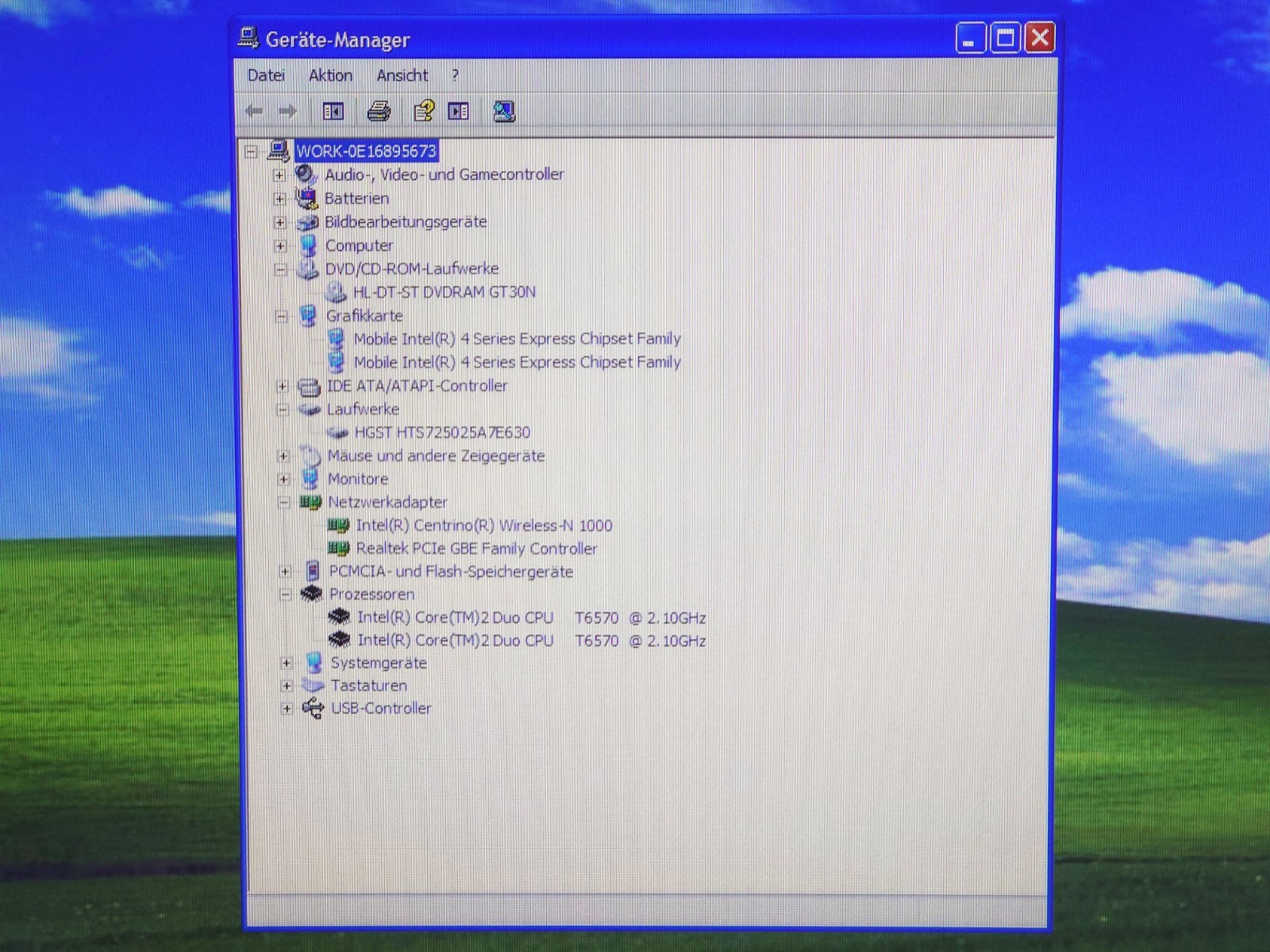1270x952 pixels.
Task: Click the DVD/CD-ROM-Laufwerke drive icon
Action: pos(308,269)
